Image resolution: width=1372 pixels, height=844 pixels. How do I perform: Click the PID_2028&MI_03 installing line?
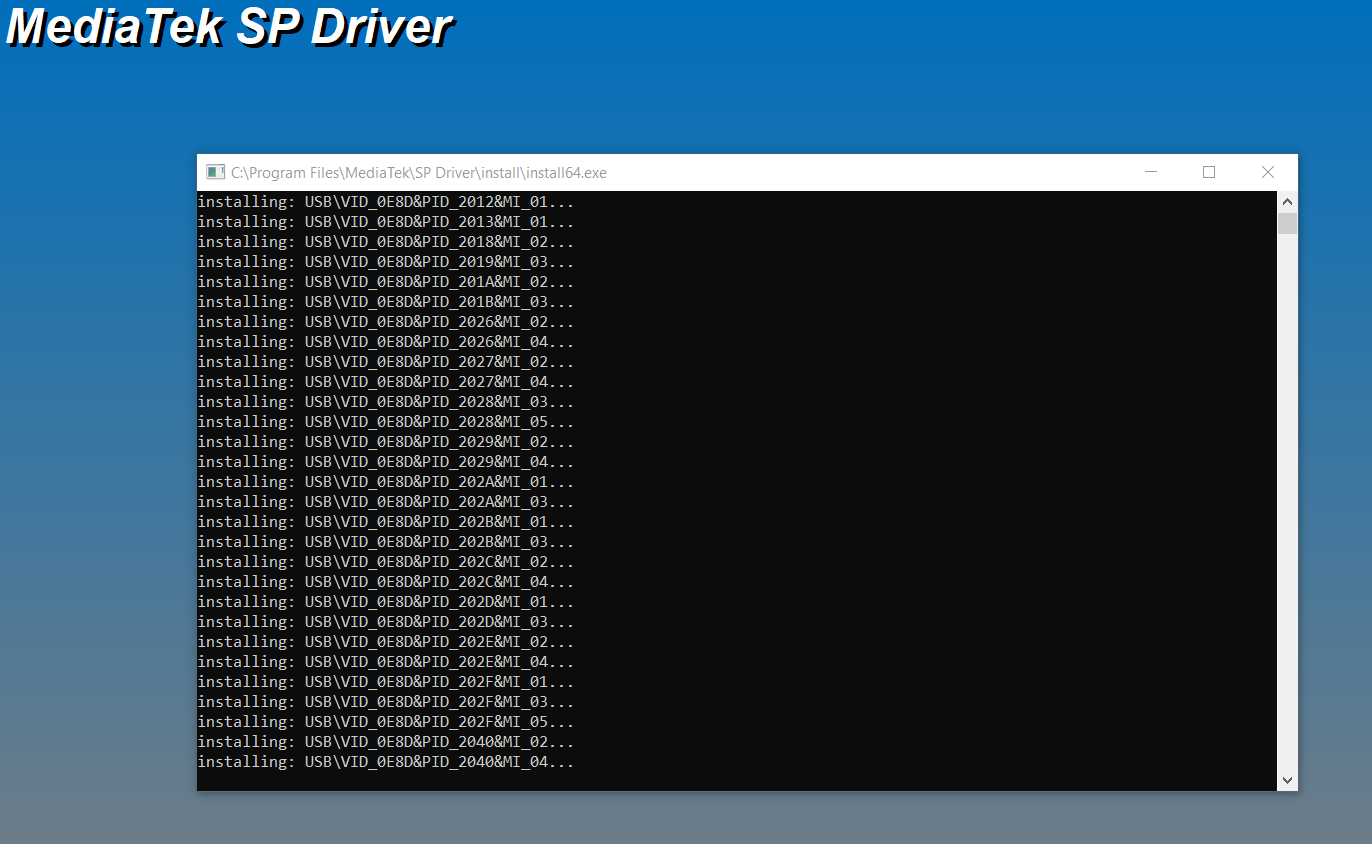click(386, 402)
